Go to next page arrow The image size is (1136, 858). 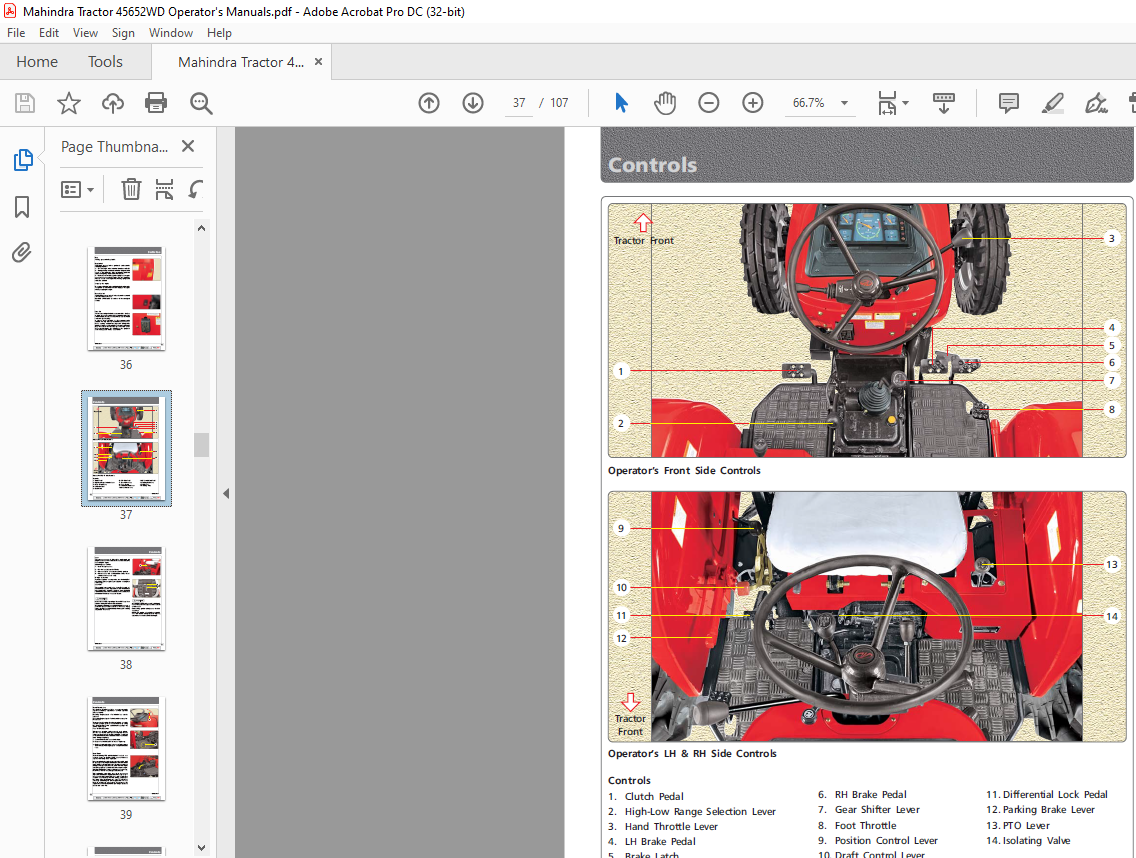pos(473,103)
